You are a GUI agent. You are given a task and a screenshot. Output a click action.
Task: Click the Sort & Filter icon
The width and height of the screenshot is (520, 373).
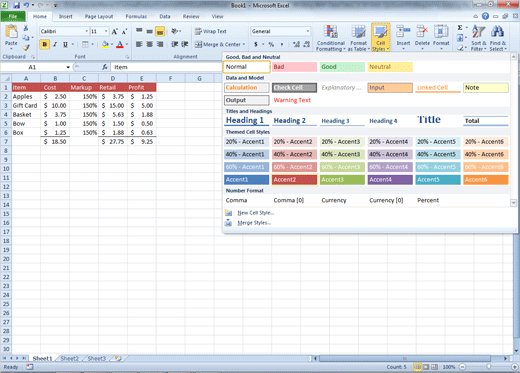[479, 32]
